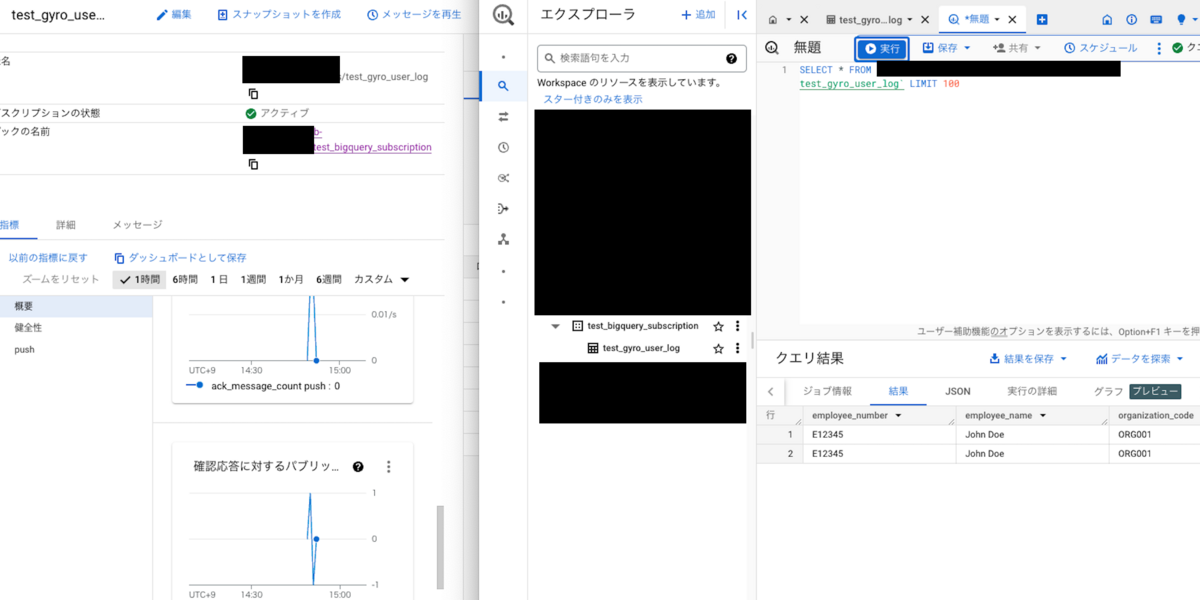Image resolution: width=1200 pixels, height=600 pixels.
Task: Click the keyboard shortcuts icon
Action: [1156, 19]
